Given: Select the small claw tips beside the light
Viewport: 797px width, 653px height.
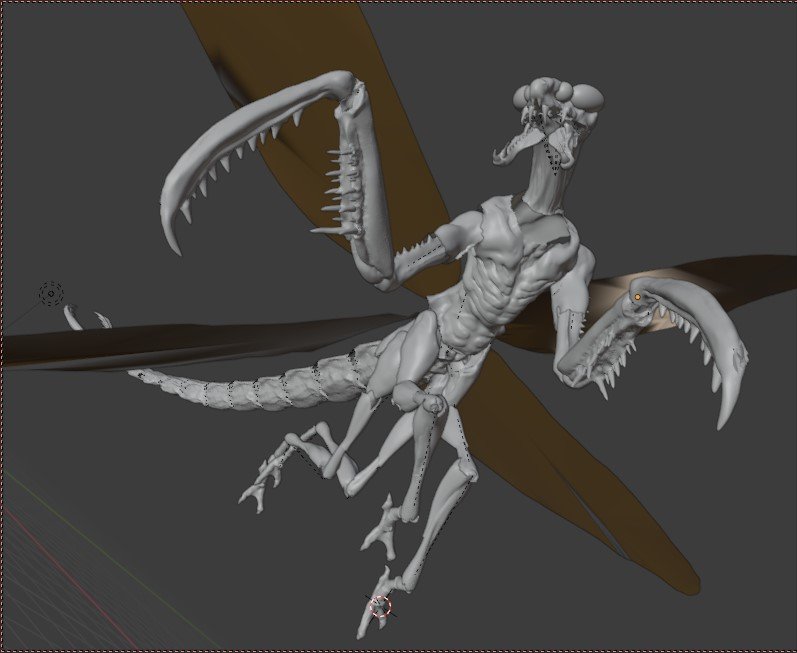Looking at the screenshot, I should (x=85, y=319).
